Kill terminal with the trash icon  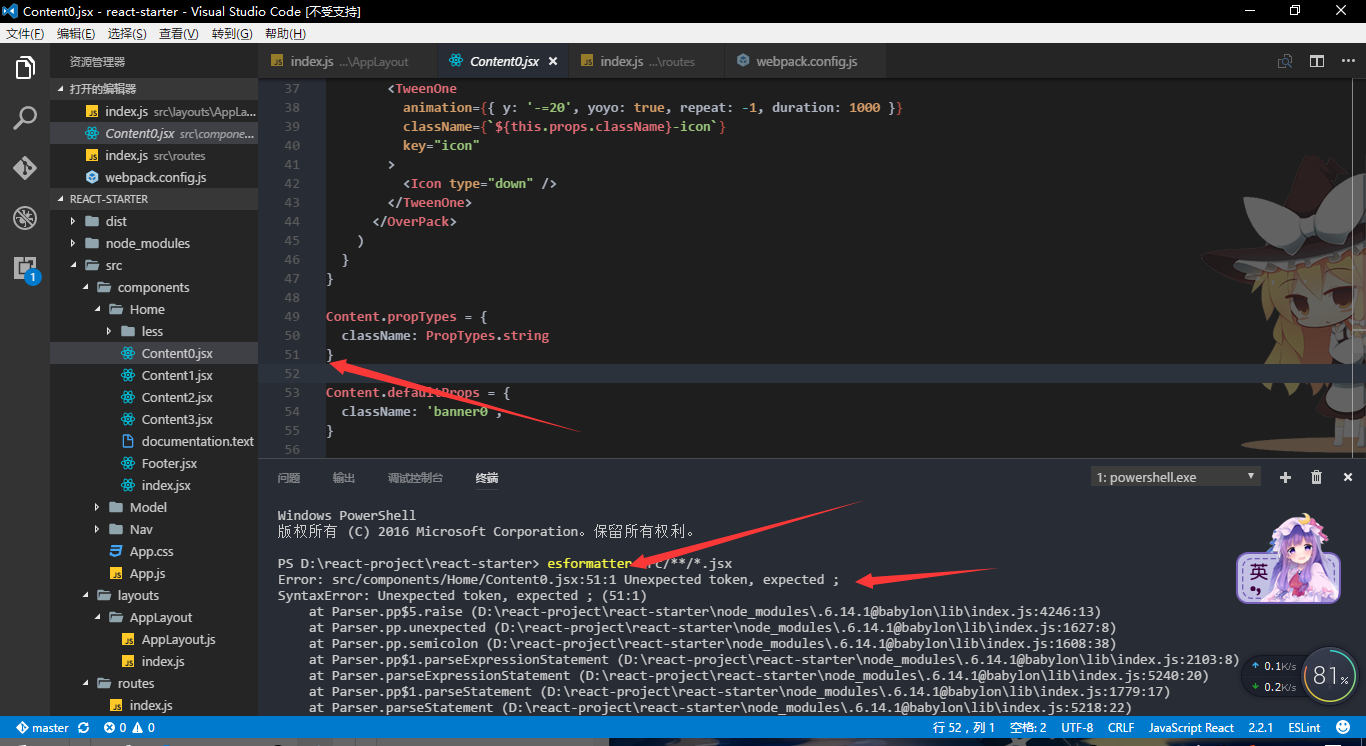pyautogui.click(x=1316, y=478)
